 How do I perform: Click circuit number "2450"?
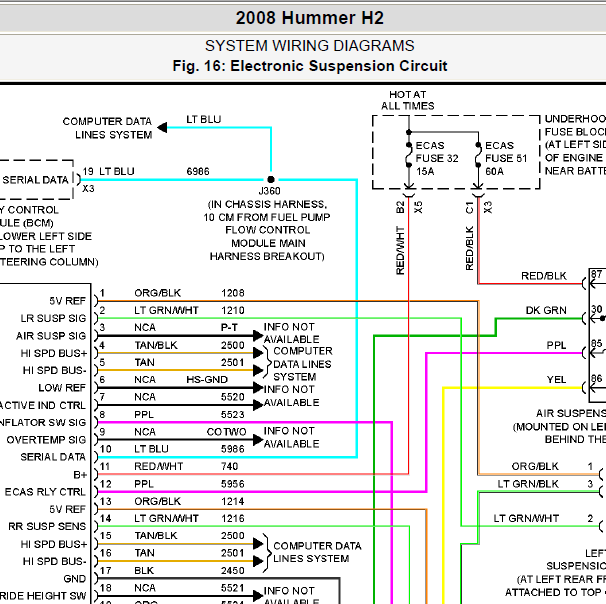click(233, 570)
